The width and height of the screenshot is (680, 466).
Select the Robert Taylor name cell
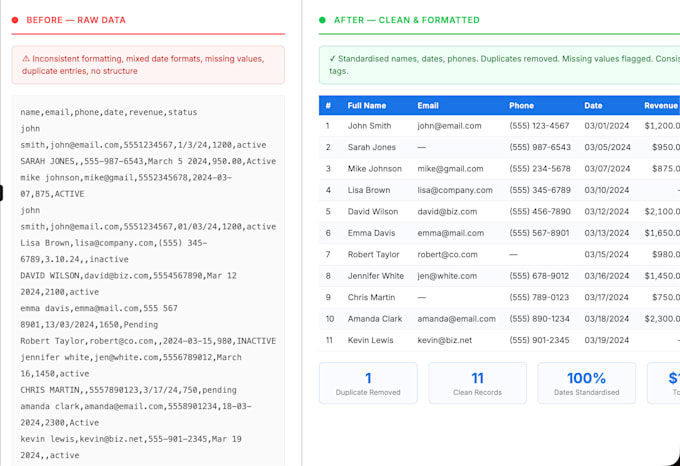point(373,254)
